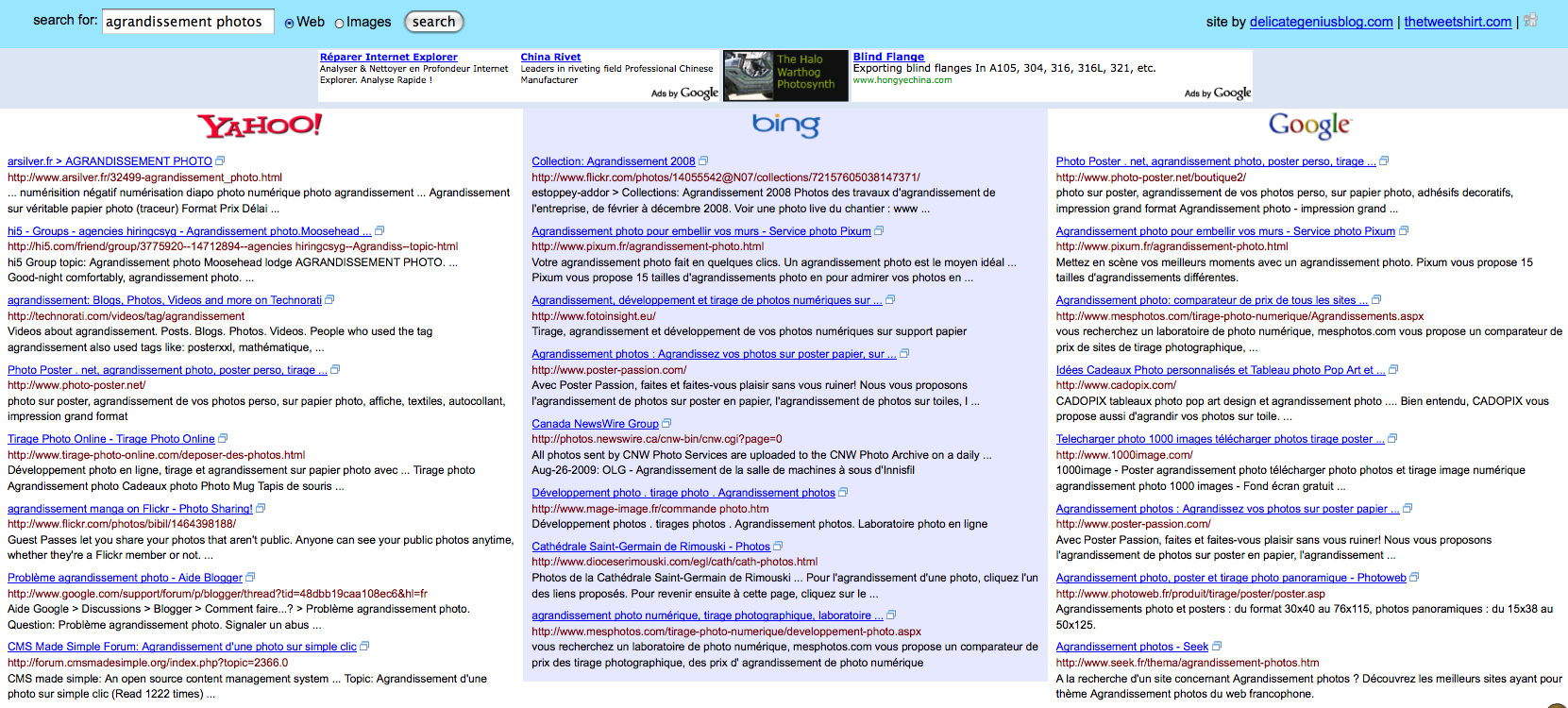Open new-window icon beside Bing poster papier result

904,354
